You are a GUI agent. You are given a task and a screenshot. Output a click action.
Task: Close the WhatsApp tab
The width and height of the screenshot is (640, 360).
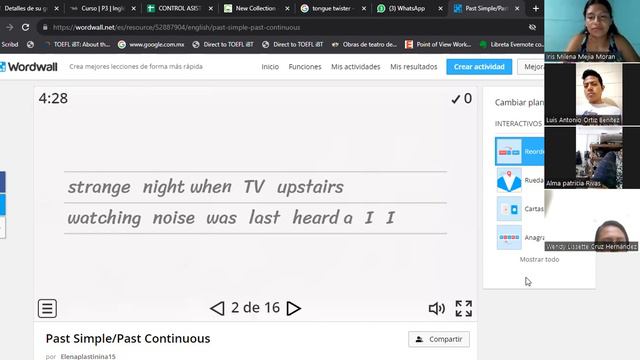[x=440, y=8]
